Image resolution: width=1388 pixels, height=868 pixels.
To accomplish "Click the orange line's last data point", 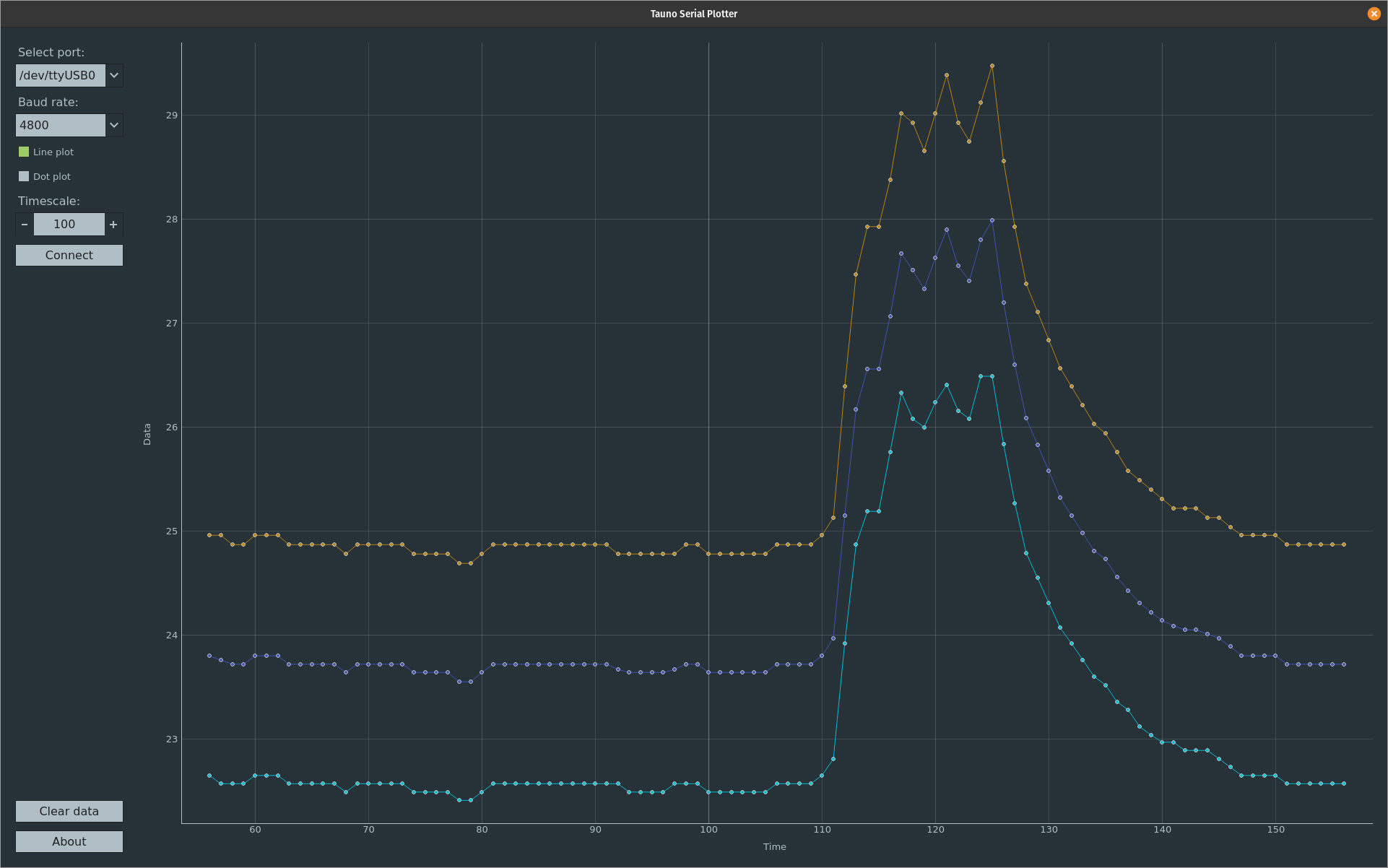I will (x=1343, y=544).
